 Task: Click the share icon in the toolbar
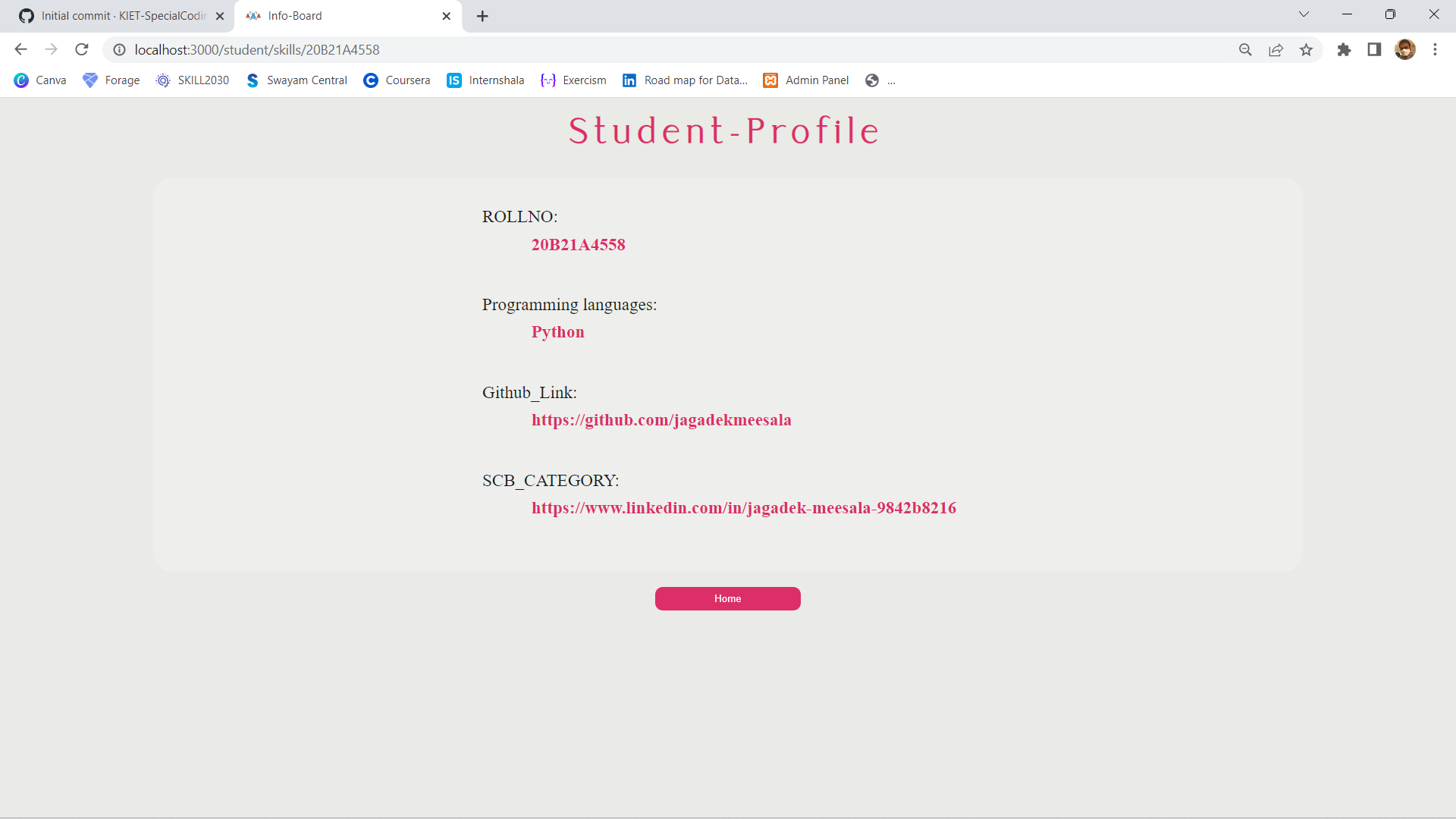(1276, 49)
